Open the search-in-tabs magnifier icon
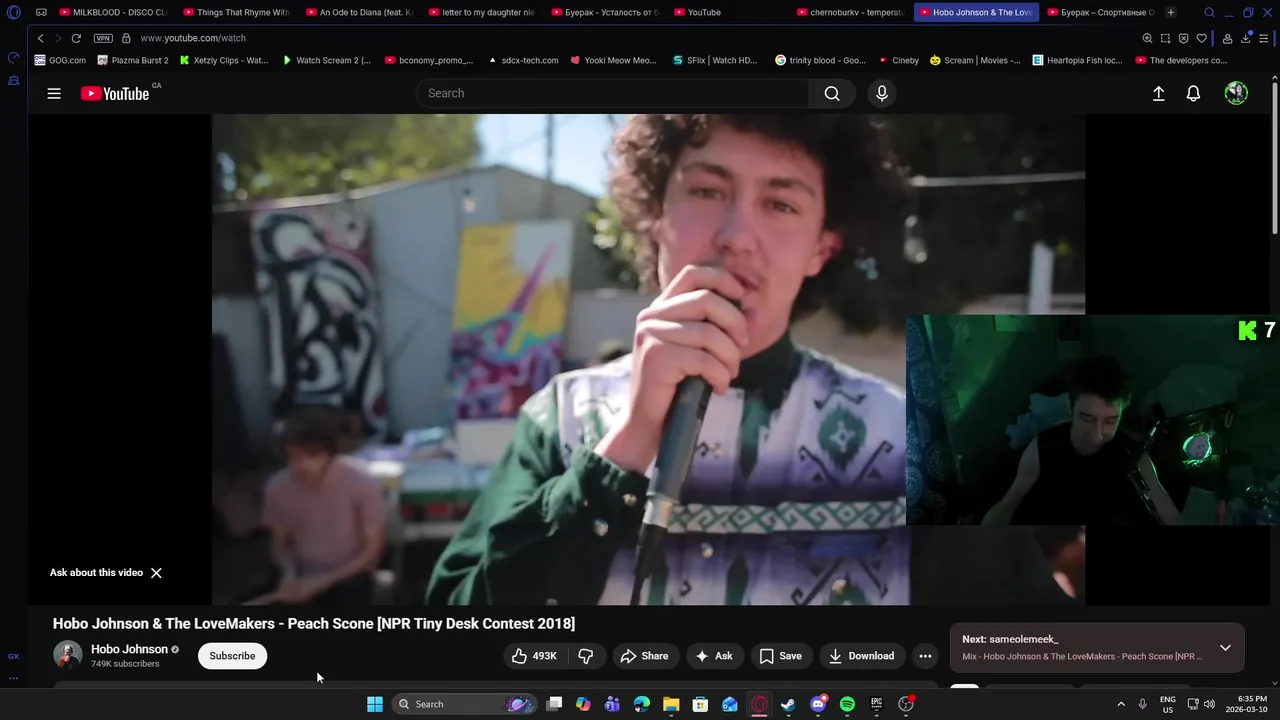This screenshot has height=720, width=1280. pos(1209,13)
